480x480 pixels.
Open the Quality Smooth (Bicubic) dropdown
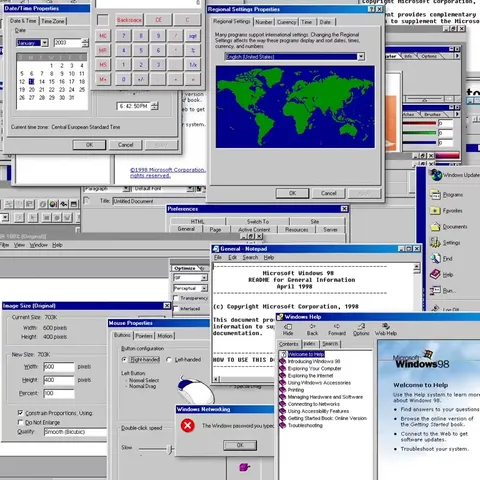[x=75, y=432]
